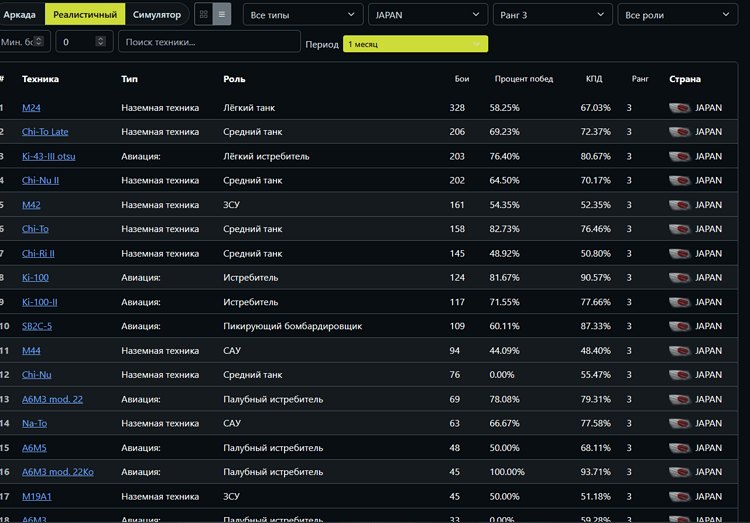Open the Chi-Ri II vehicle link
The image size is (750, 523).
[x=38, y=254]
